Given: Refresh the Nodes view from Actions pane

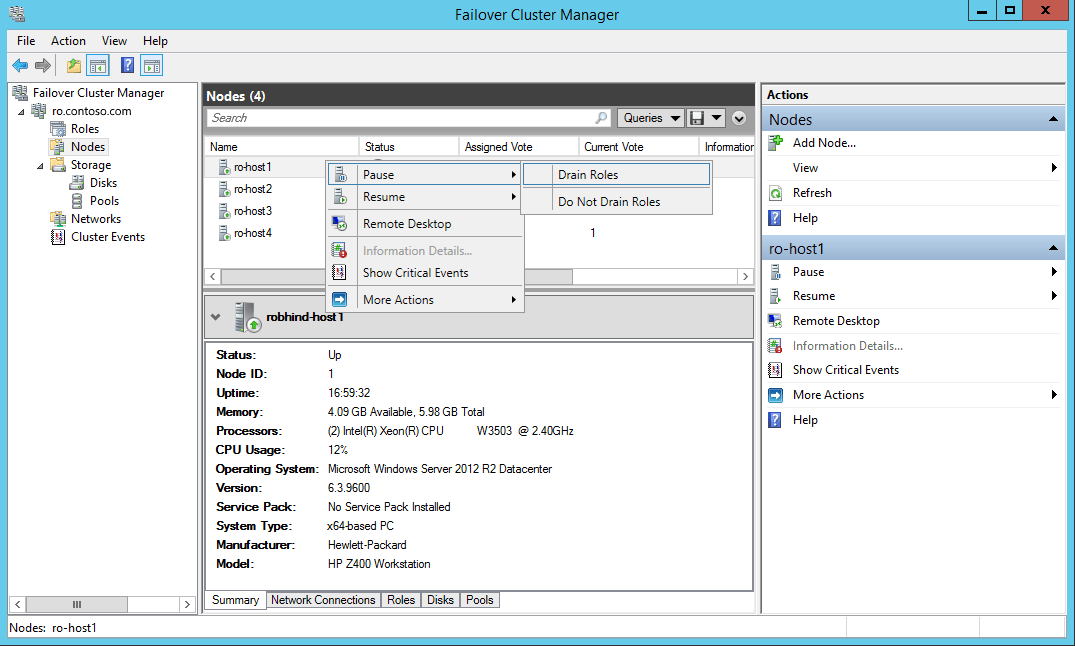Looking at the screenshot, I should coord(824,192).
